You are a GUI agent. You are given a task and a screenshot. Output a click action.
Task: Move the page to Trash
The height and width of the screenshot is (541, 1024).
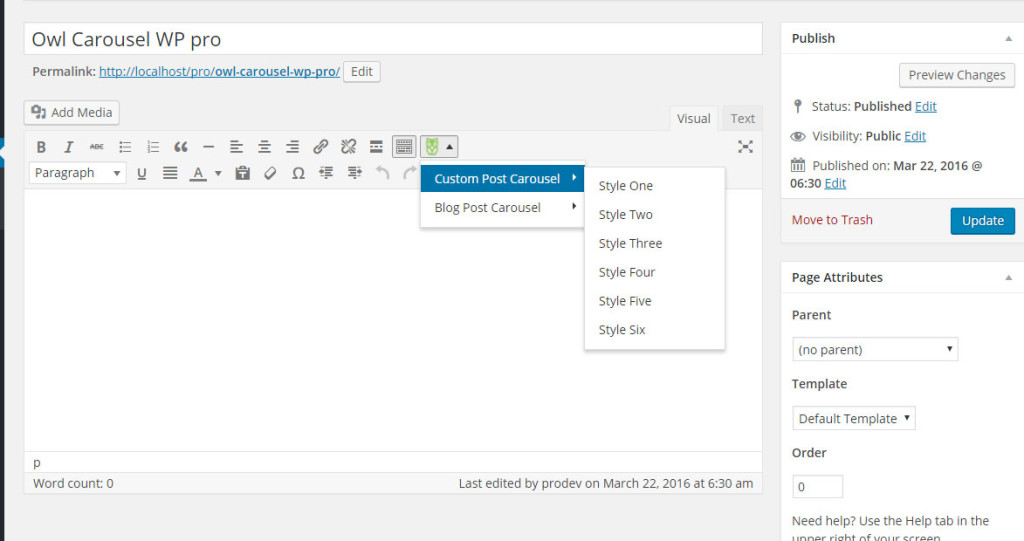(x=832, y=220)
